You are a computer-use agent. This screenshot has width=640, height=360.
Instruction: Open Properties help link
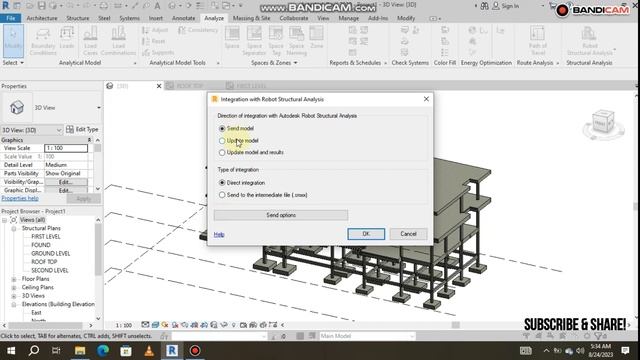(20, 198)
